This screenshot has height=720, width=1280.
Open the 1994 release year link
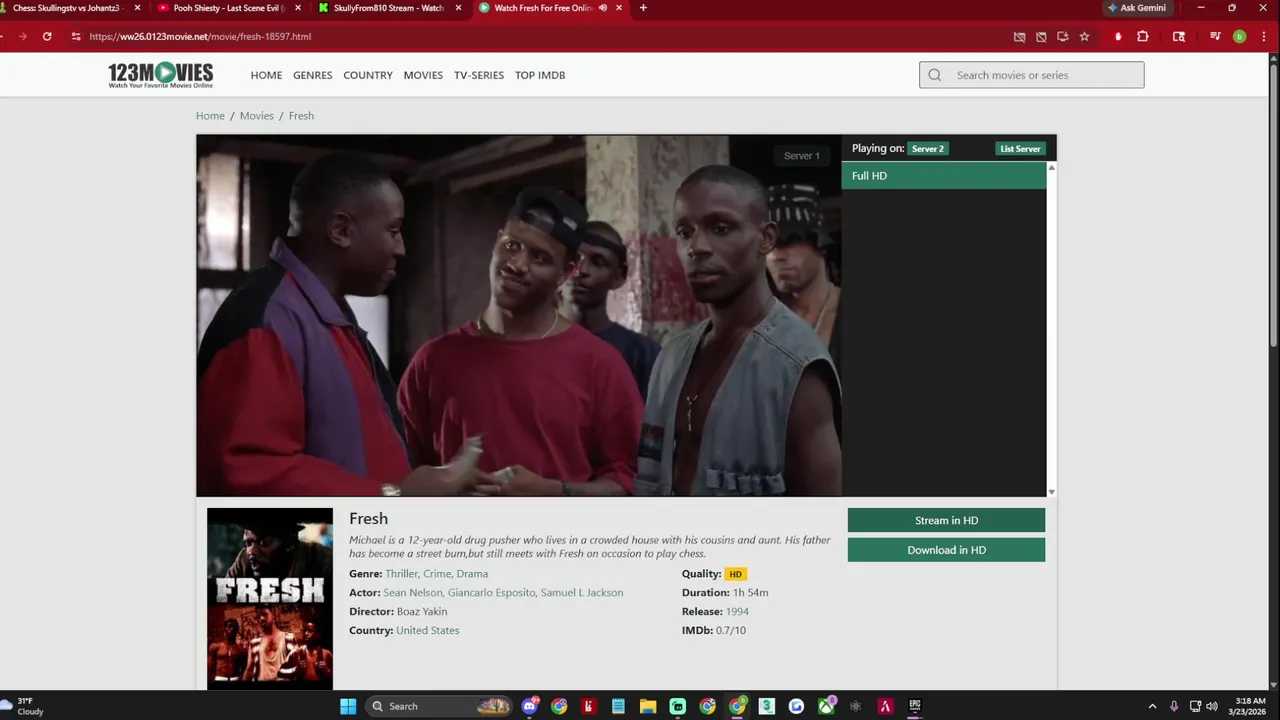737,612
